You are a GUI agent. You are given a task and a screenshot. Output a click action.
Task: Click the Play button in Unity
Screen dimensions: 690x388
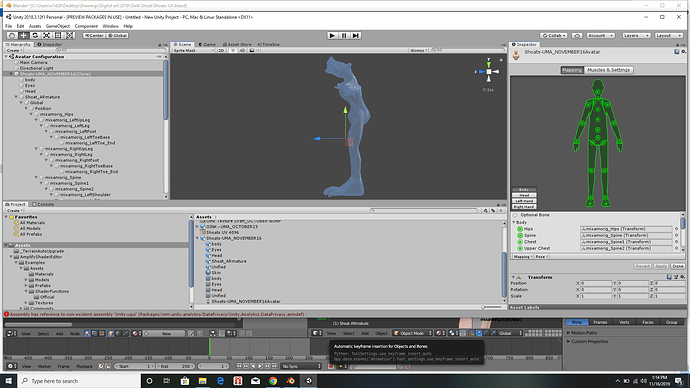[x=332, y=35]
